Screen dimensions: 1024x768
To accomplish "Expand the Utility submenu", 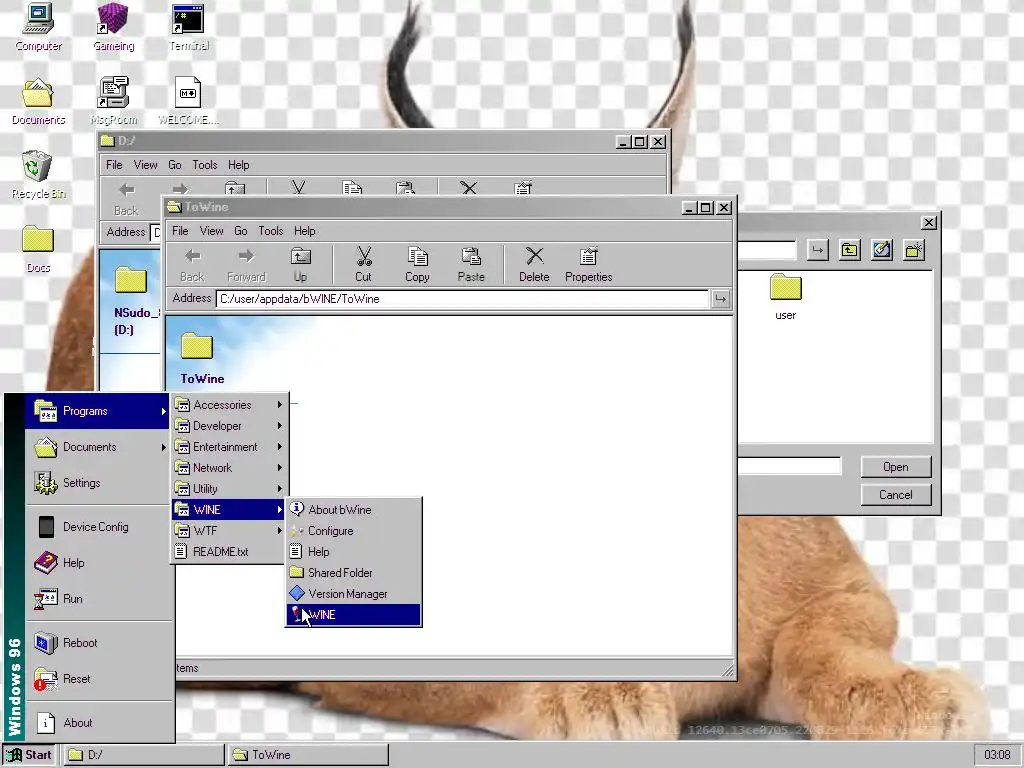I will [x=229, y=488].
